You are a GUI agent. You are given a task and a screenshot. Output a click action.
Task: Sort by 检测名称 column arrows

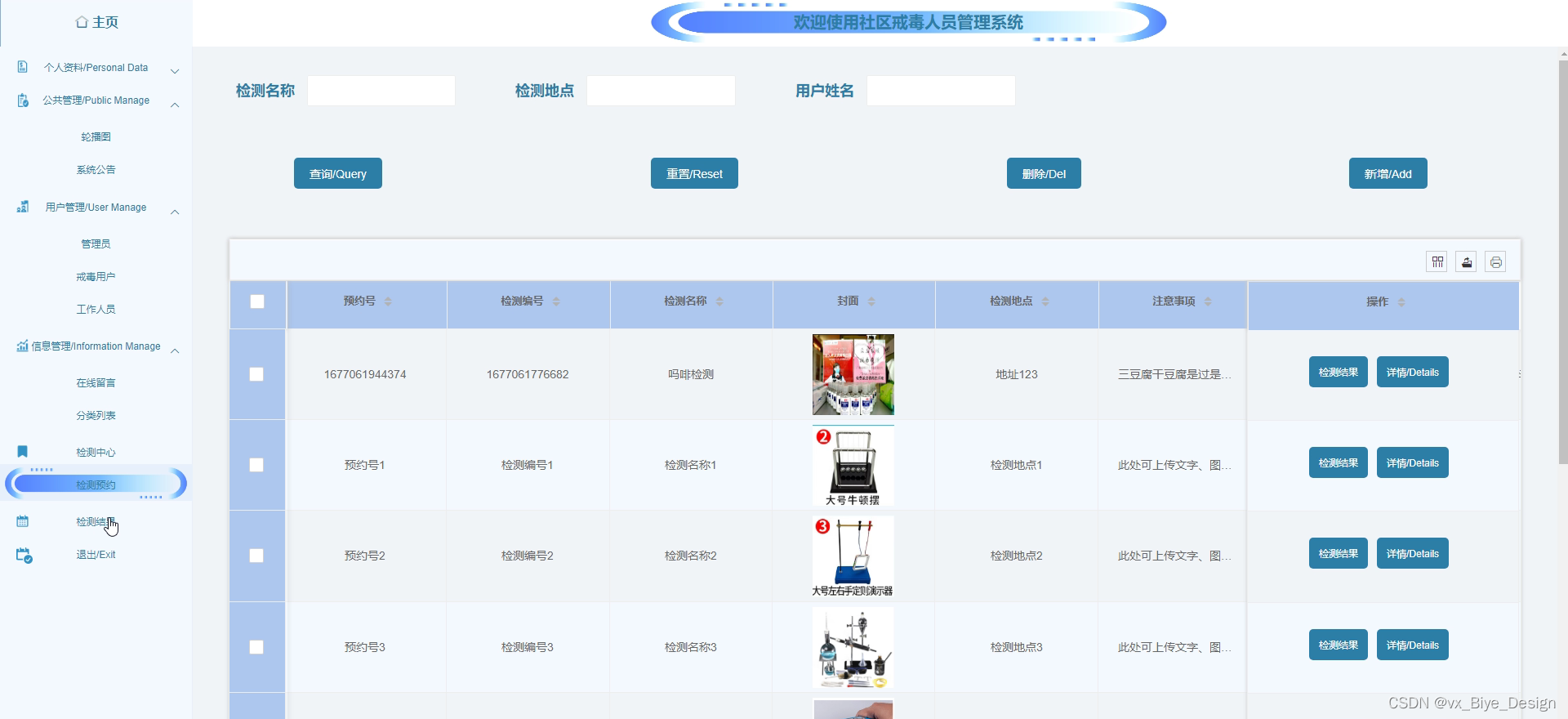point(719,301)
